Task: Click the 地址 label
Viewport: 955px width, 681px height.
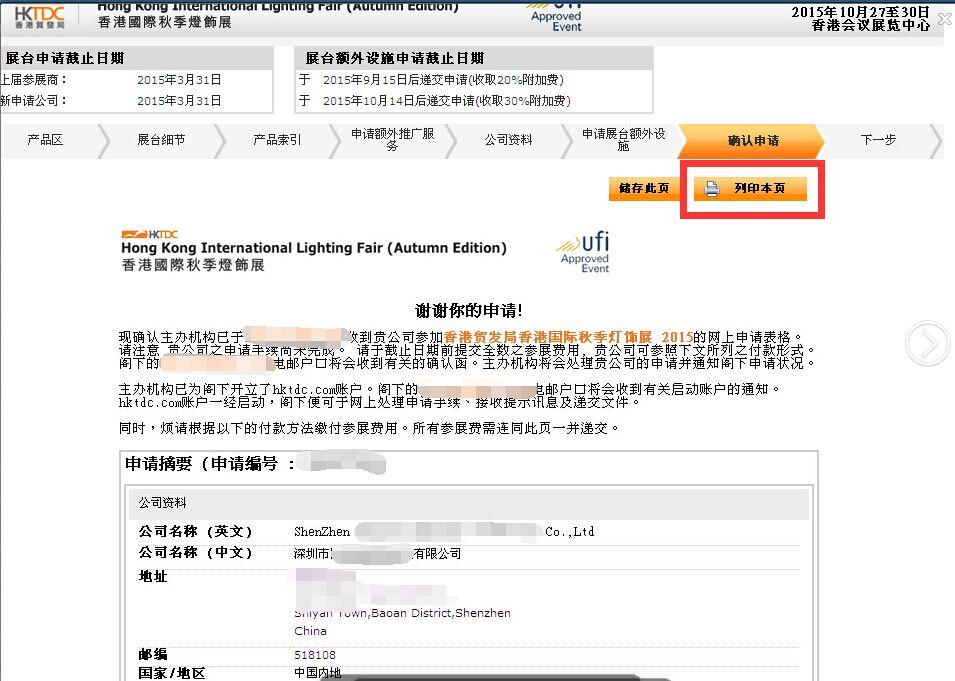Action: (x=153, y=576)
